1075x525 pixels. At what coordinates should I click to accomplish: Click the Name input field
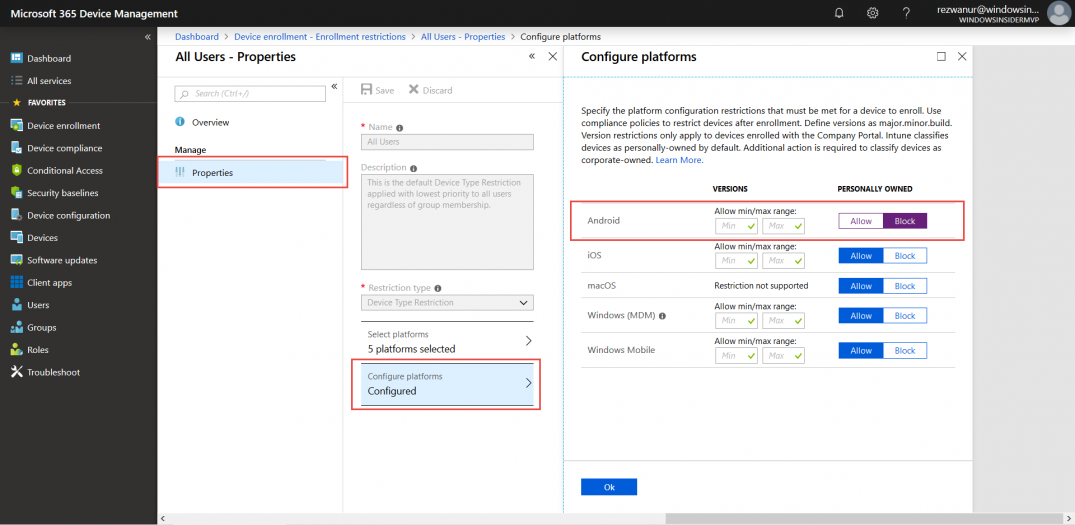pos(447,142)
